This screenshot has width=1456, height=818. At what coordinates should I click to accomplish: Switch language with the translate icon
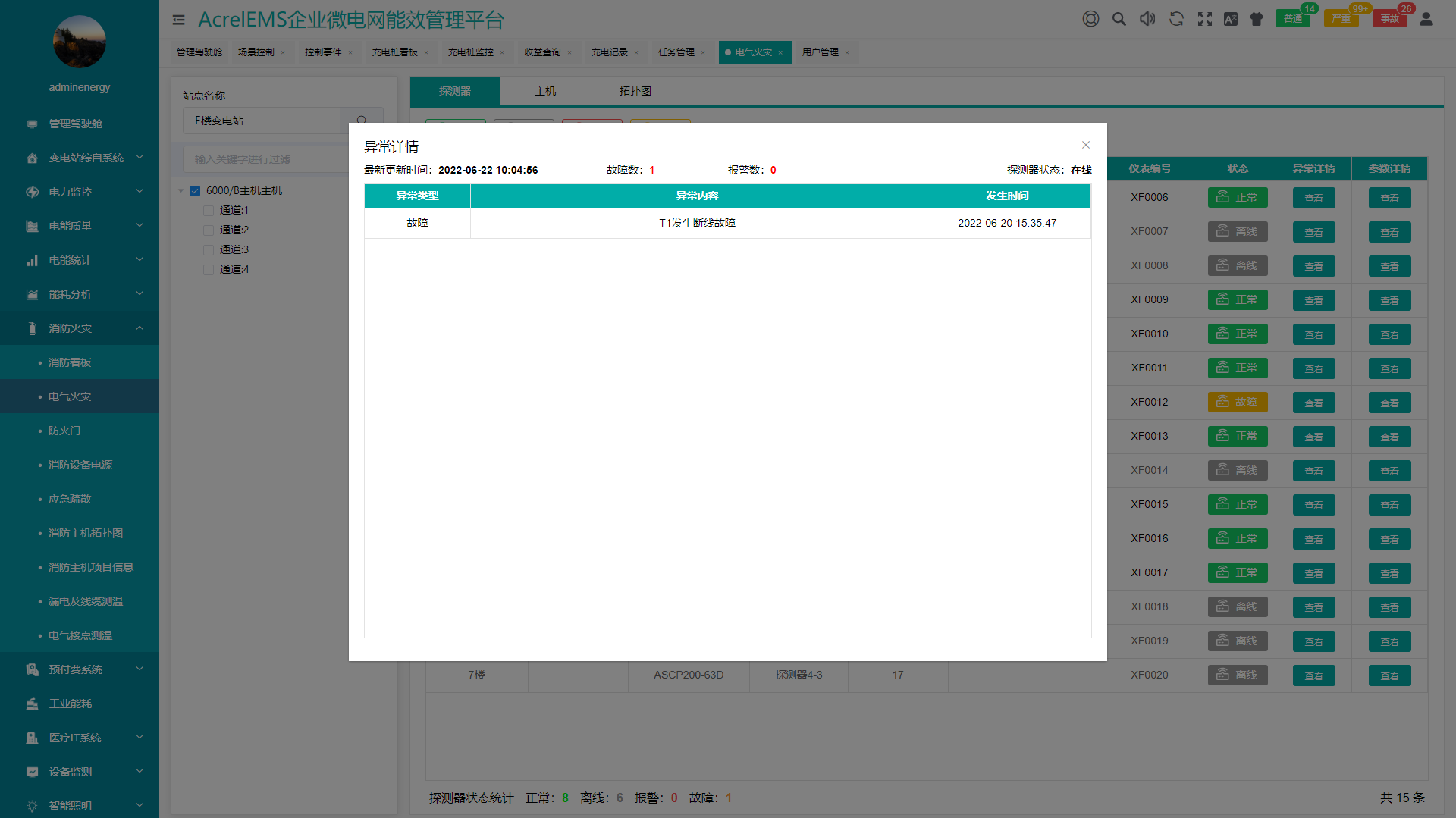1230,19
